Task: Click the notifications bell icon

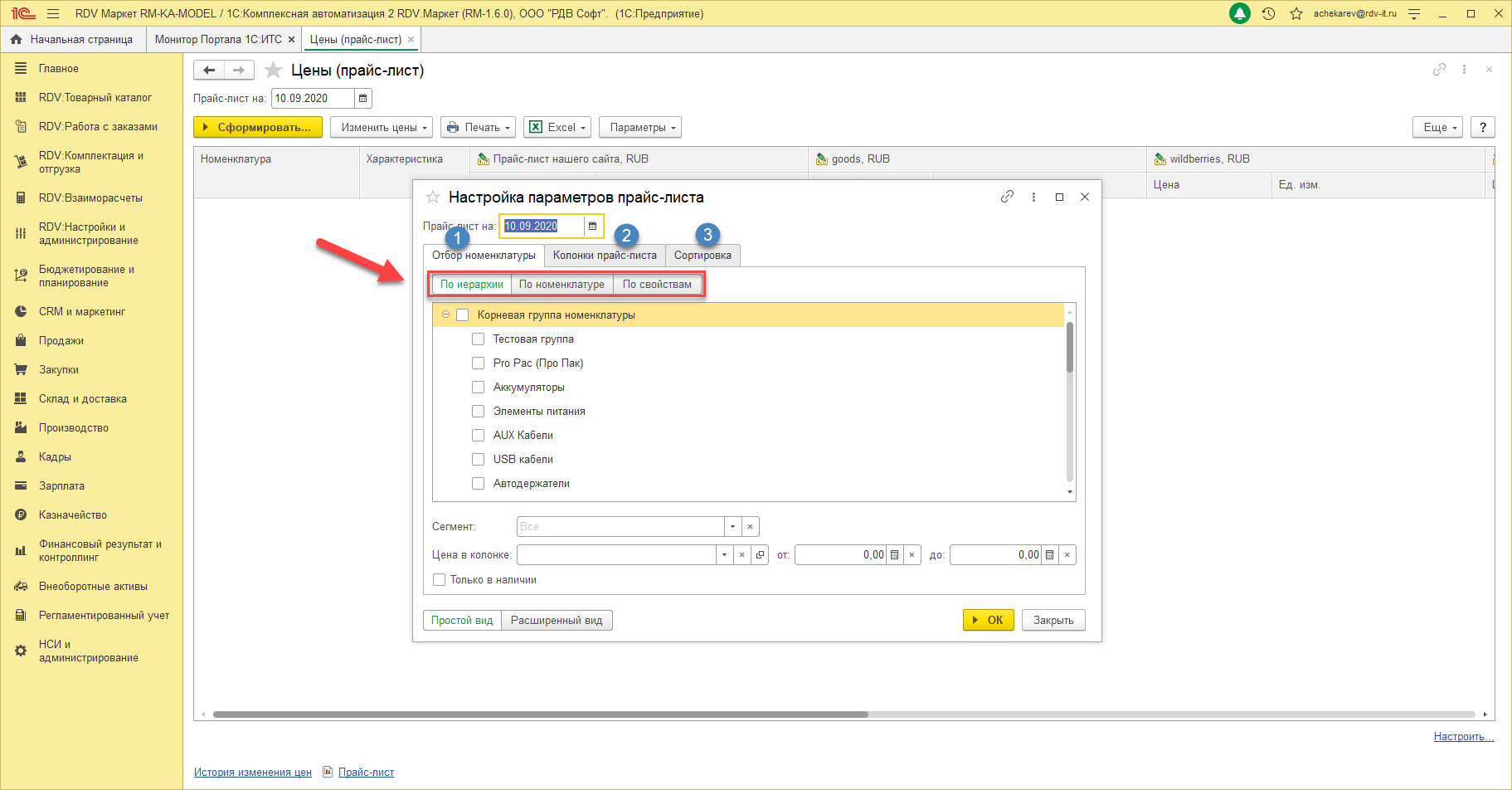Action: pyautogui.click(x=1239, y=13)
